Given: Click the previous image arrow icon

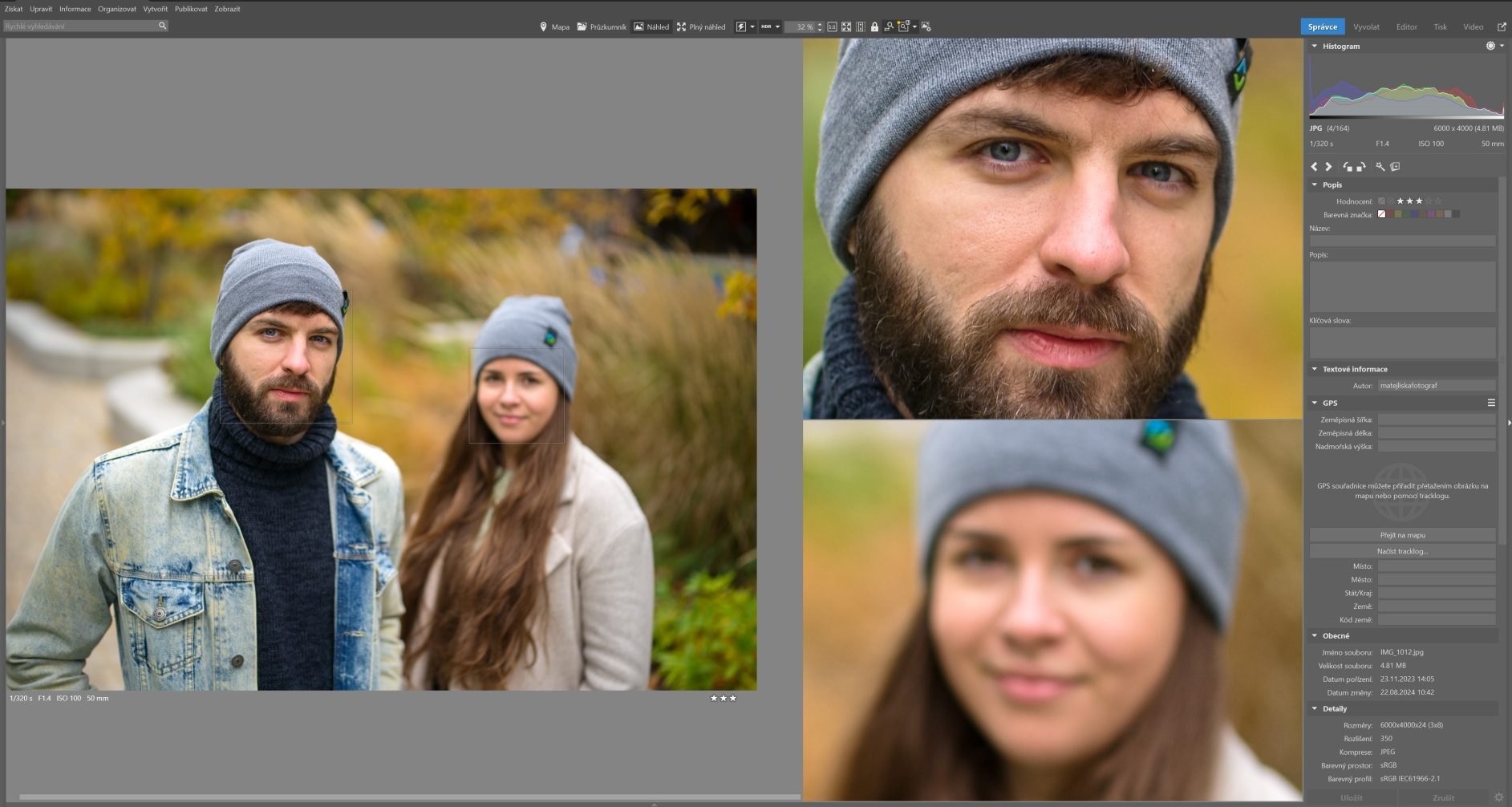Looking at the screenshot, I should tap(1314, 167).
